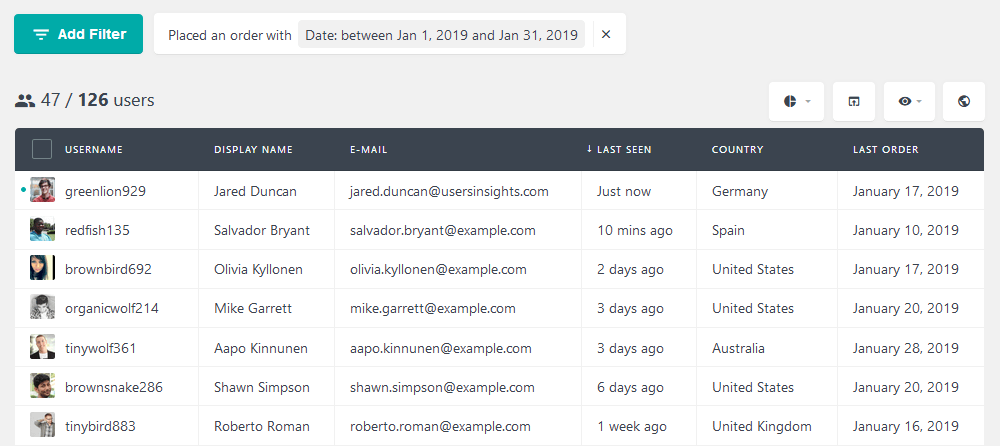Click the Spain country cell
This screenshot has width=1000, height=446.
[728, 230]
